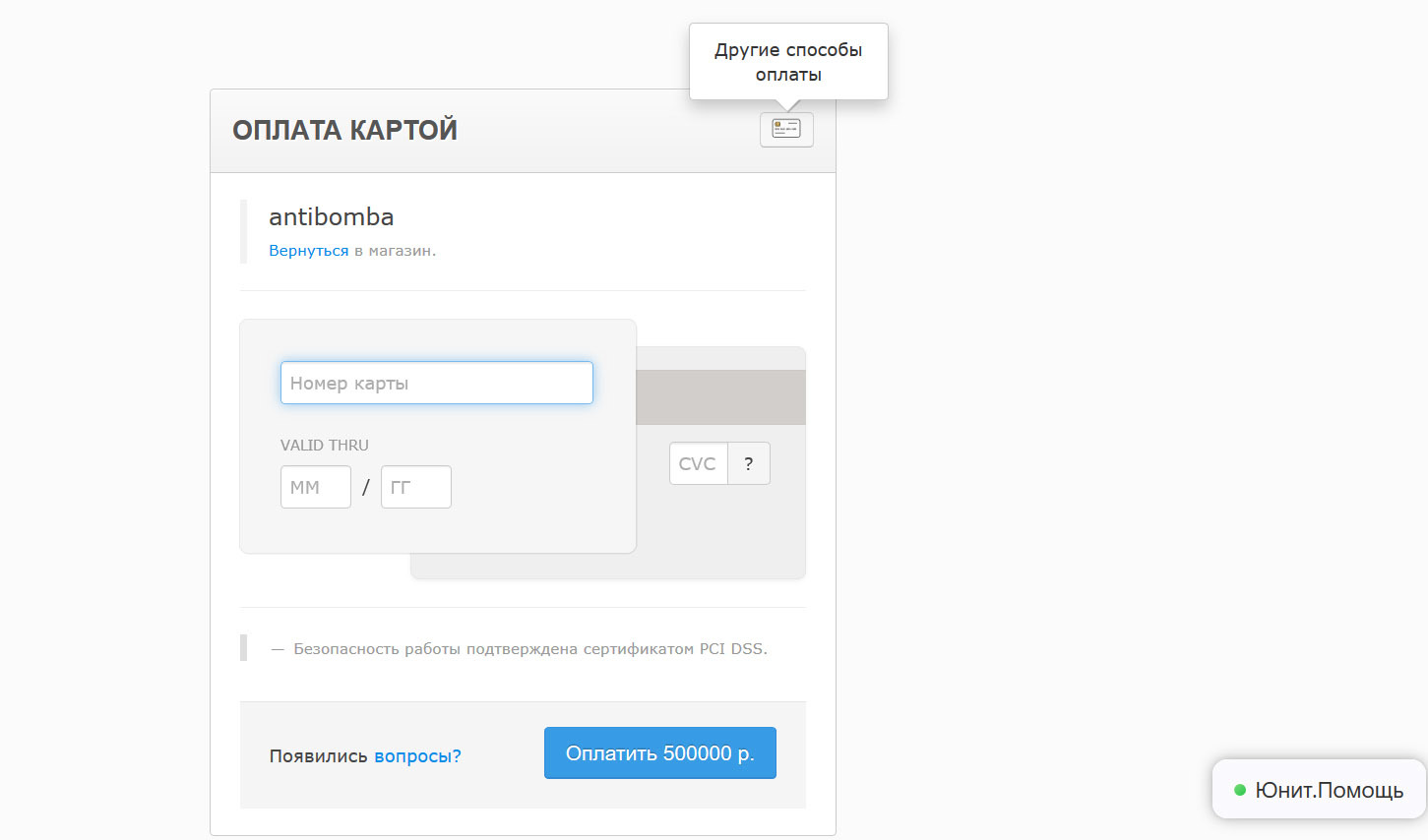Open the вопросы? help link

coord(417,755)
